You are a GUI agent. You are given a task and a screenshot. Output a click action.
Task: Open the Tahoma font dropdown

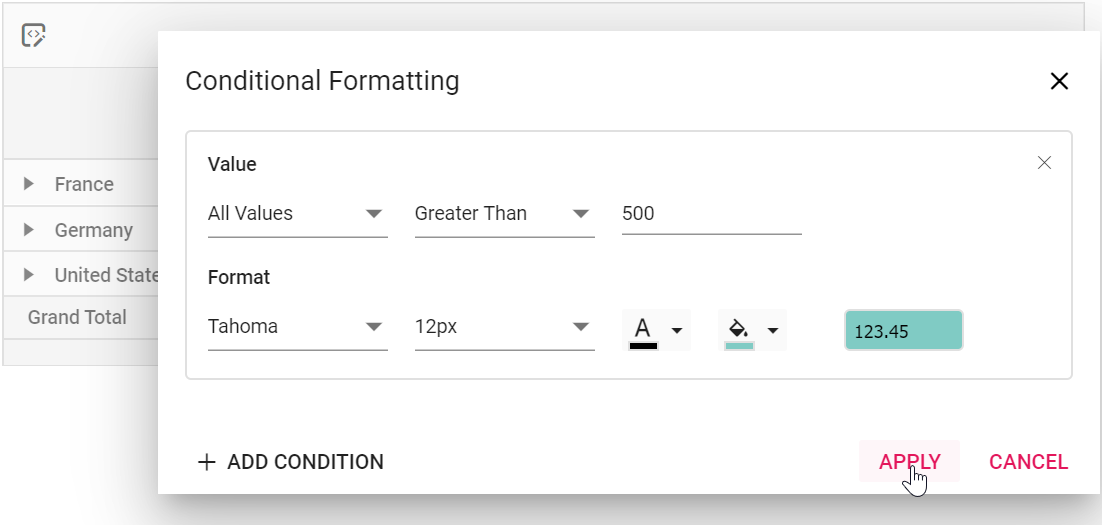coord(297,327)
